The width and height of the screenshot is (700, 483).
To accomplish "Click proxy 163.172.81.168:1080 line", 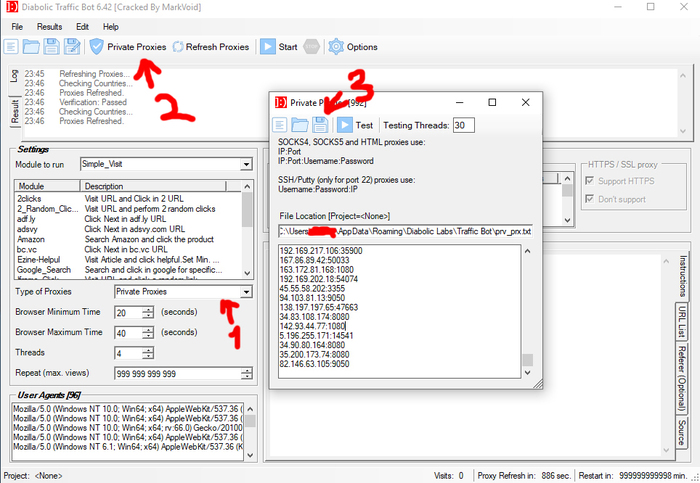I will (x=317, y=270).
